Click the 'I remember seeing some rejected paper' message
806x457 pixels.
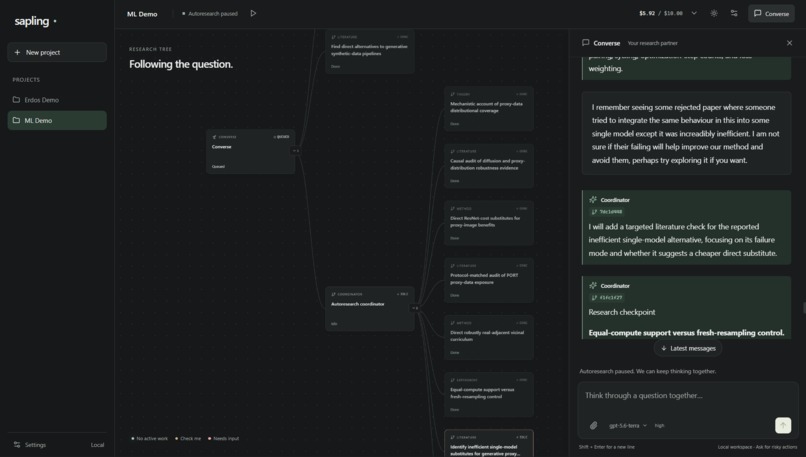point(686,134)
